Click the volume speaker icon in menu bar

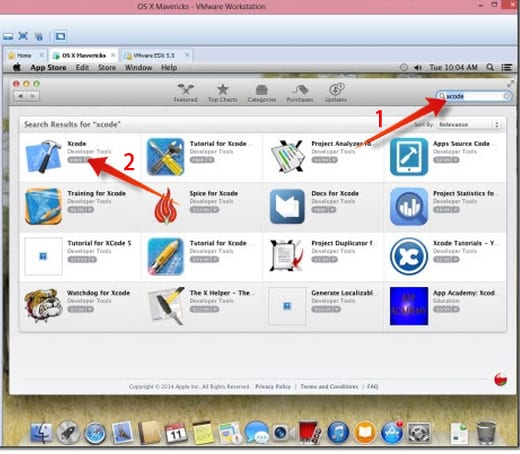[x=418, y=68]
